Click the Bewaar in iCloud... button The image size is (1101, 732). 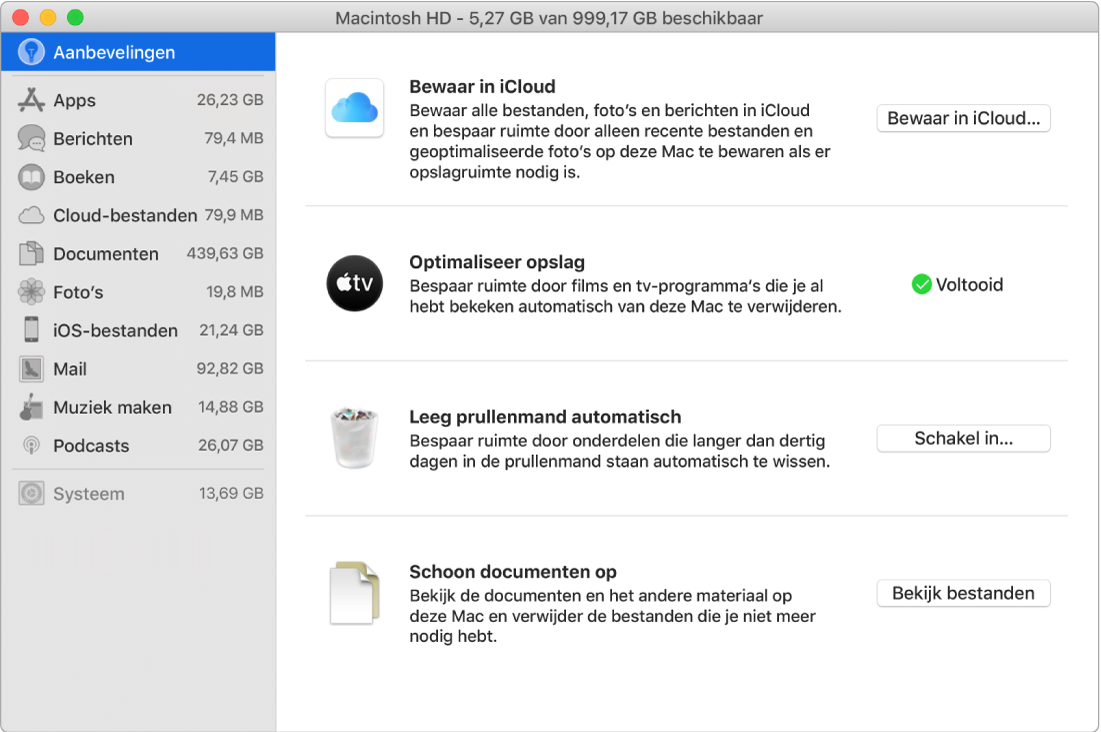click(x=963, y=118)
